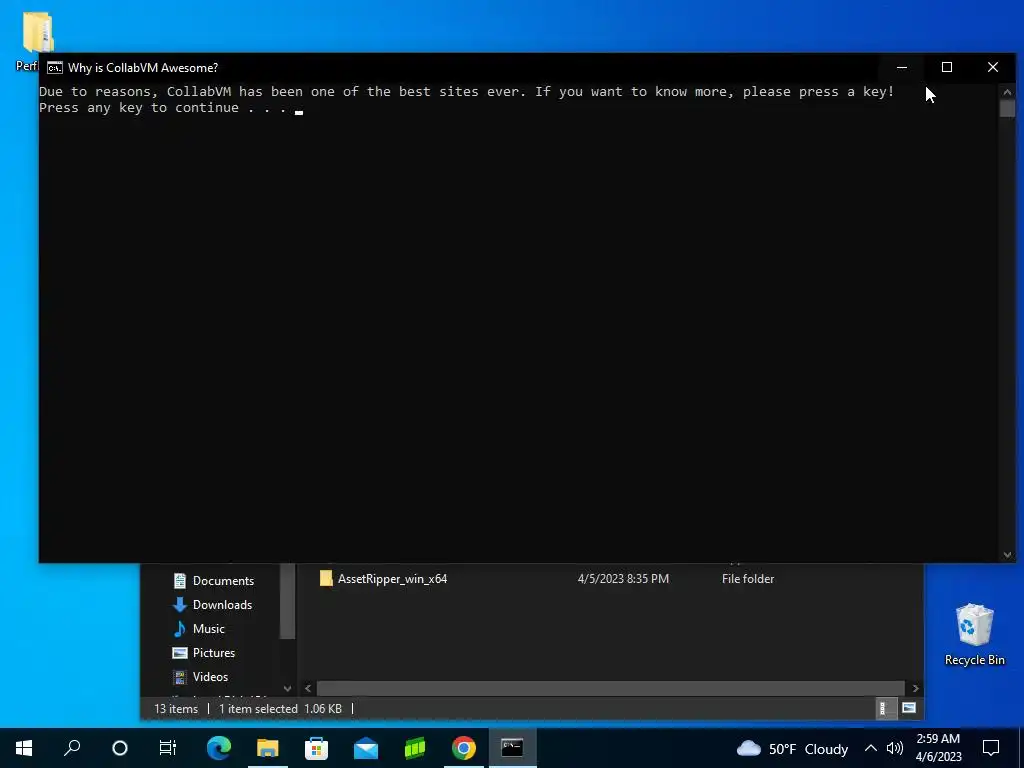Close the CollabVM console window
The height and width of the screenshot is (768, 1024).
pos(993,67)
